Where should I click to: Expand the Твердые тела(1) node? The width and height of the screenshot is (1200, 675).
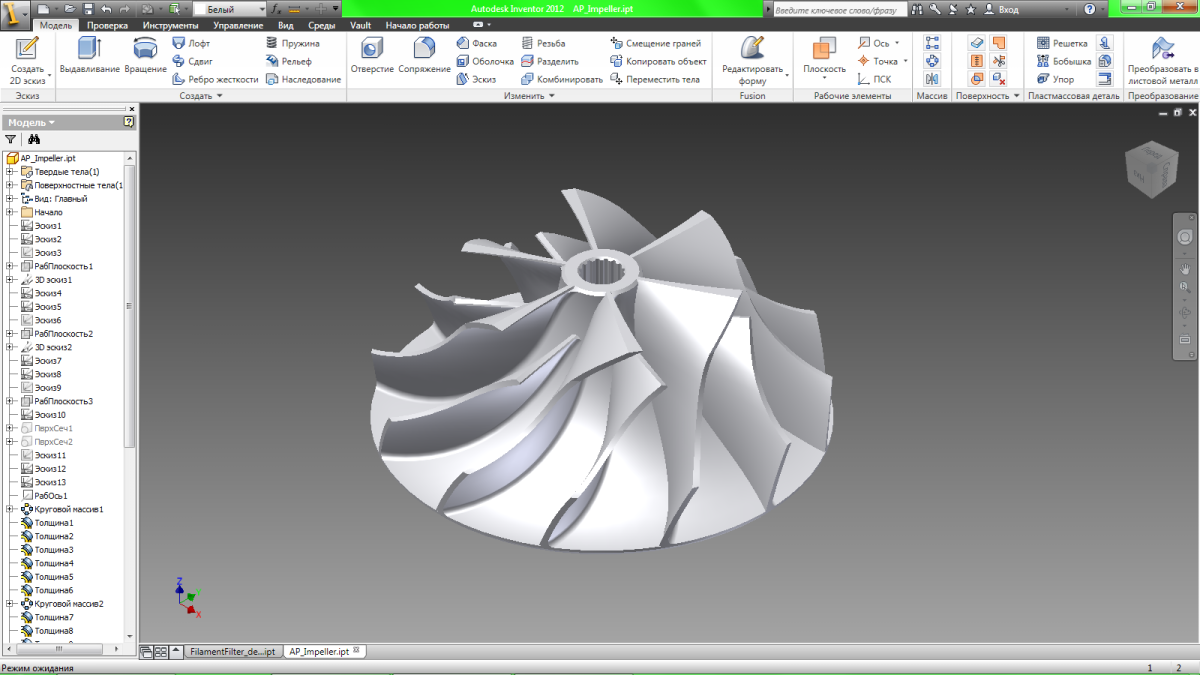click(x=9, y=172)
